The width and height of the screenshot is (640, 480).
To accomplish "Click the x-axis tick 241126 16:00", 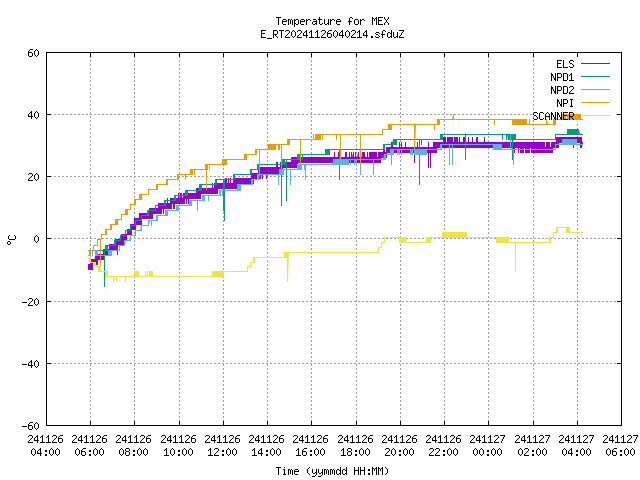I will [311, 446].
